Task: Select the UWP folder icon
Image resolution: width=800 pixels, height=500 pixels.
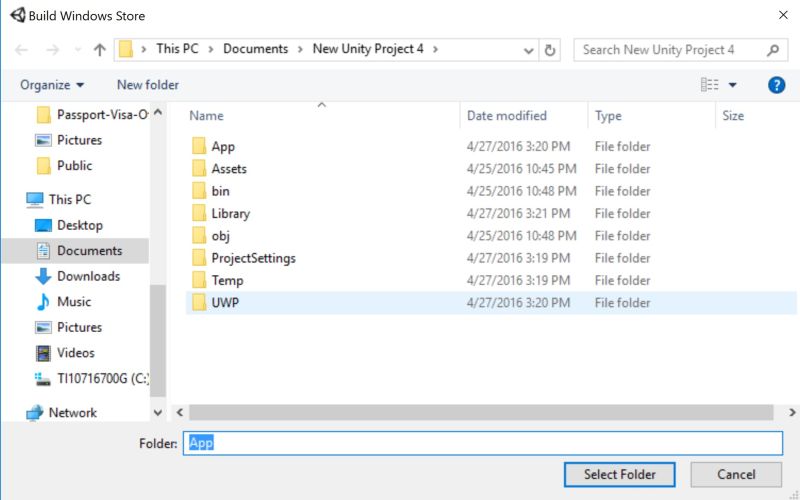Action: (x=199, y=303)
